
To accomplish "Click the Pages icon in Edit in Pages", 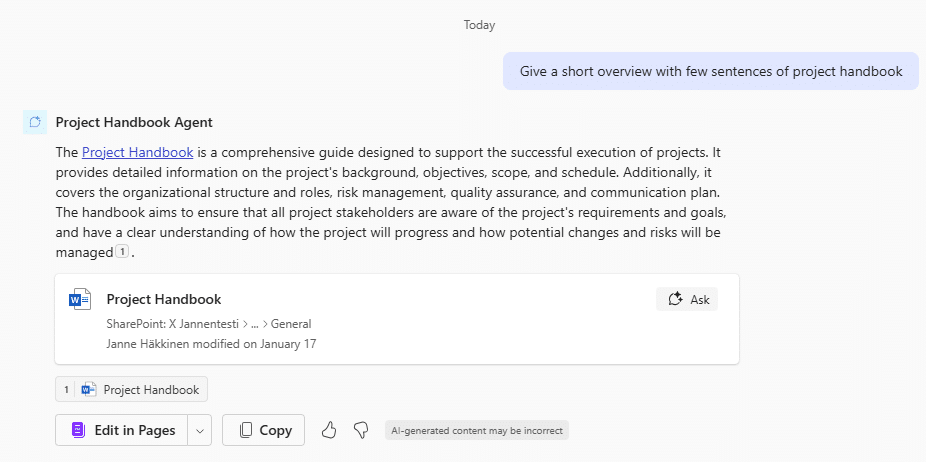I will (x=79, y=430).
